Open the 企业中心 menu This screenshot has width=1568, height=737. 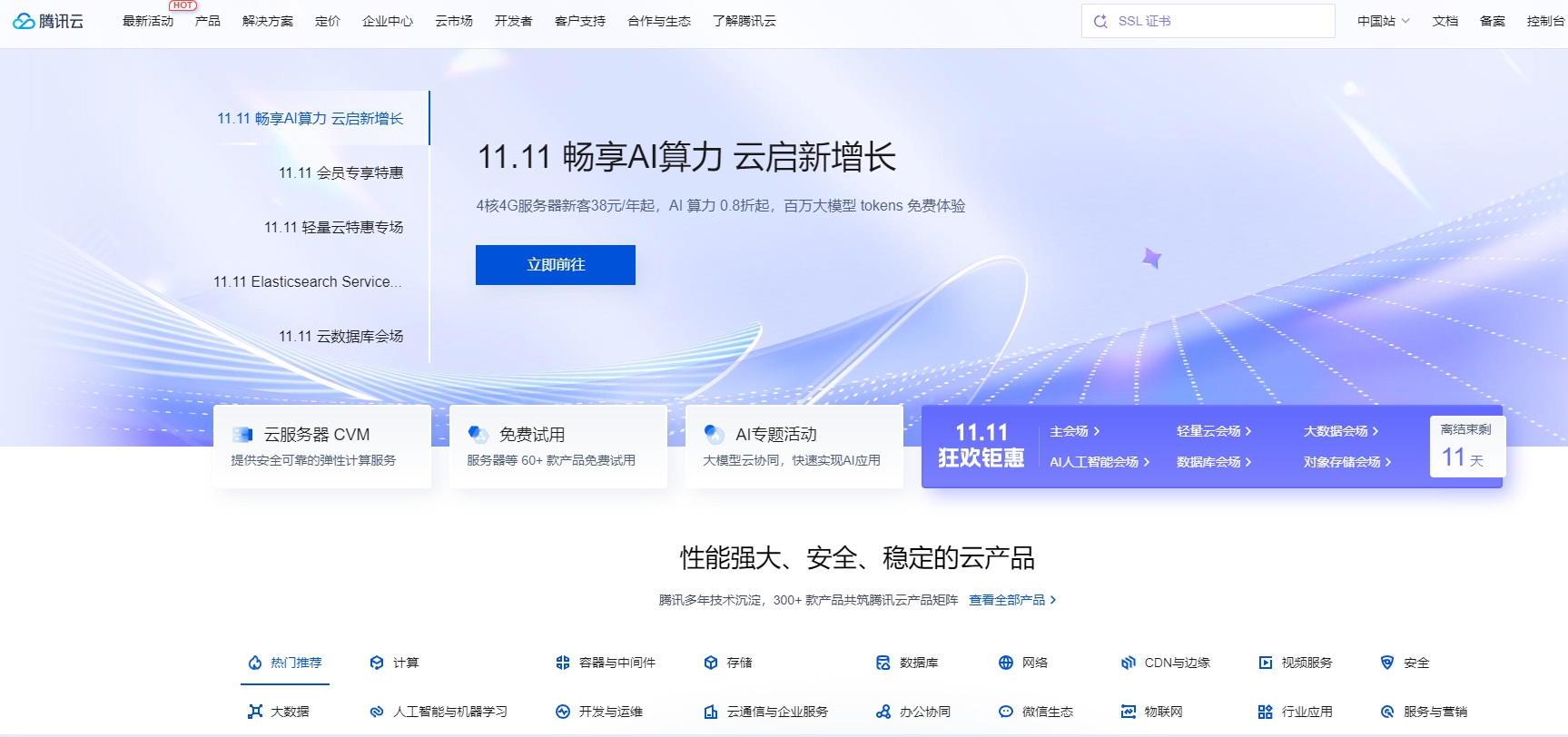click(388, 21)
